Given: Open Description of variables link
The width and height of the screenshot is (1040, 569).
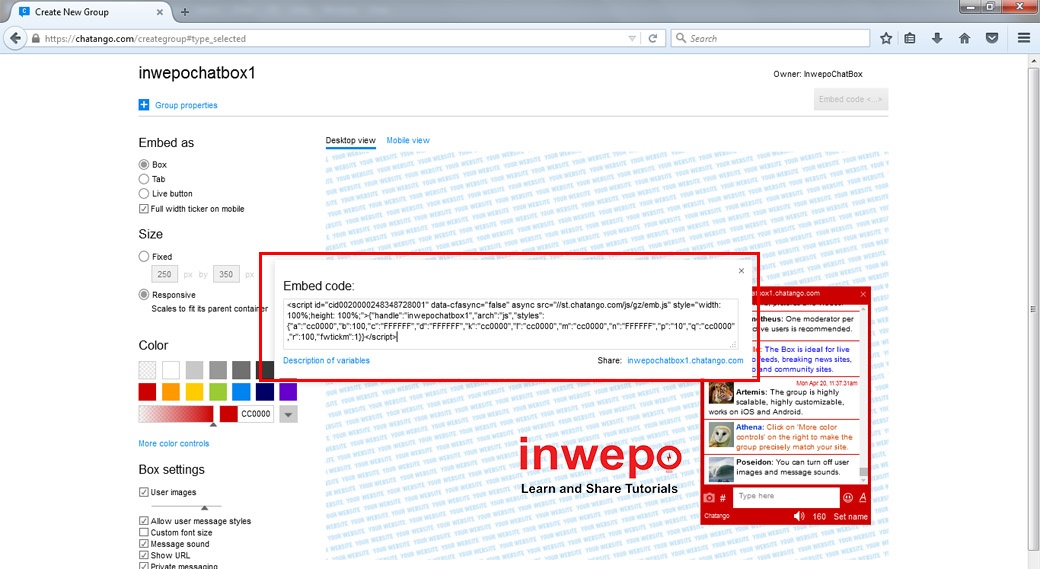Looking at the screenshot, I should pos(326,361).
